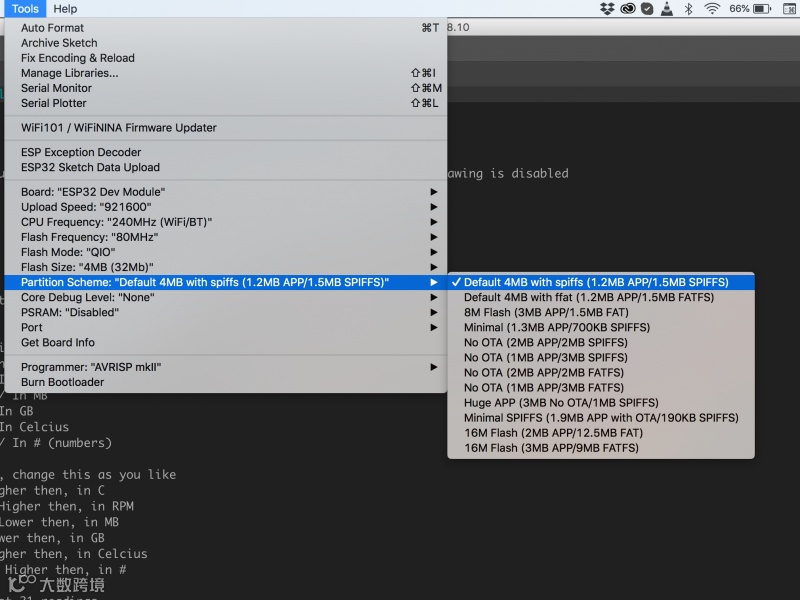Image resolution: width=800 pixels, height=600 pixels.
Task: Open Serial Plotter
Action: click(226, 103)
